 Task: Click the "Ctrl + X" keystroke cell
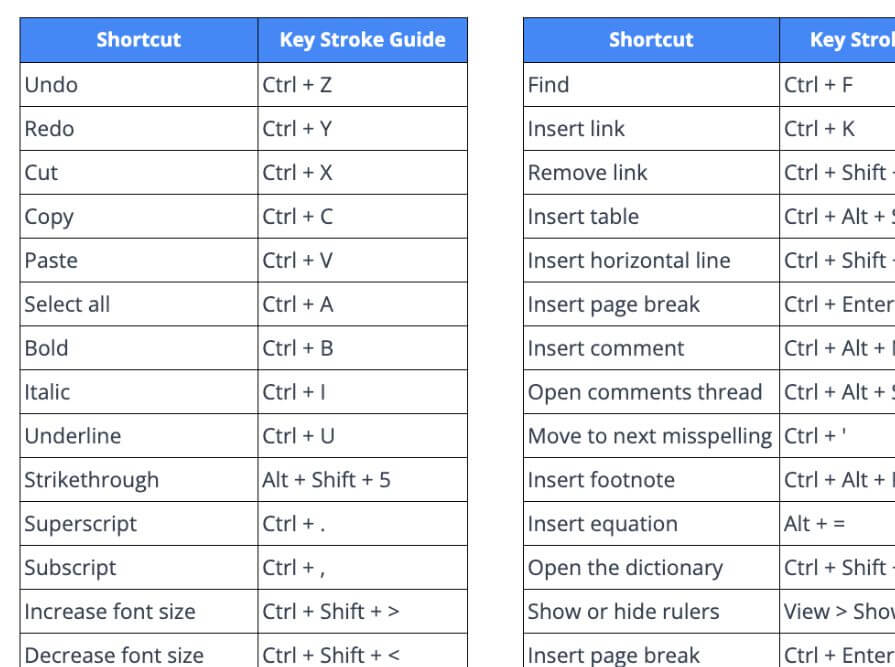point(362,173)
